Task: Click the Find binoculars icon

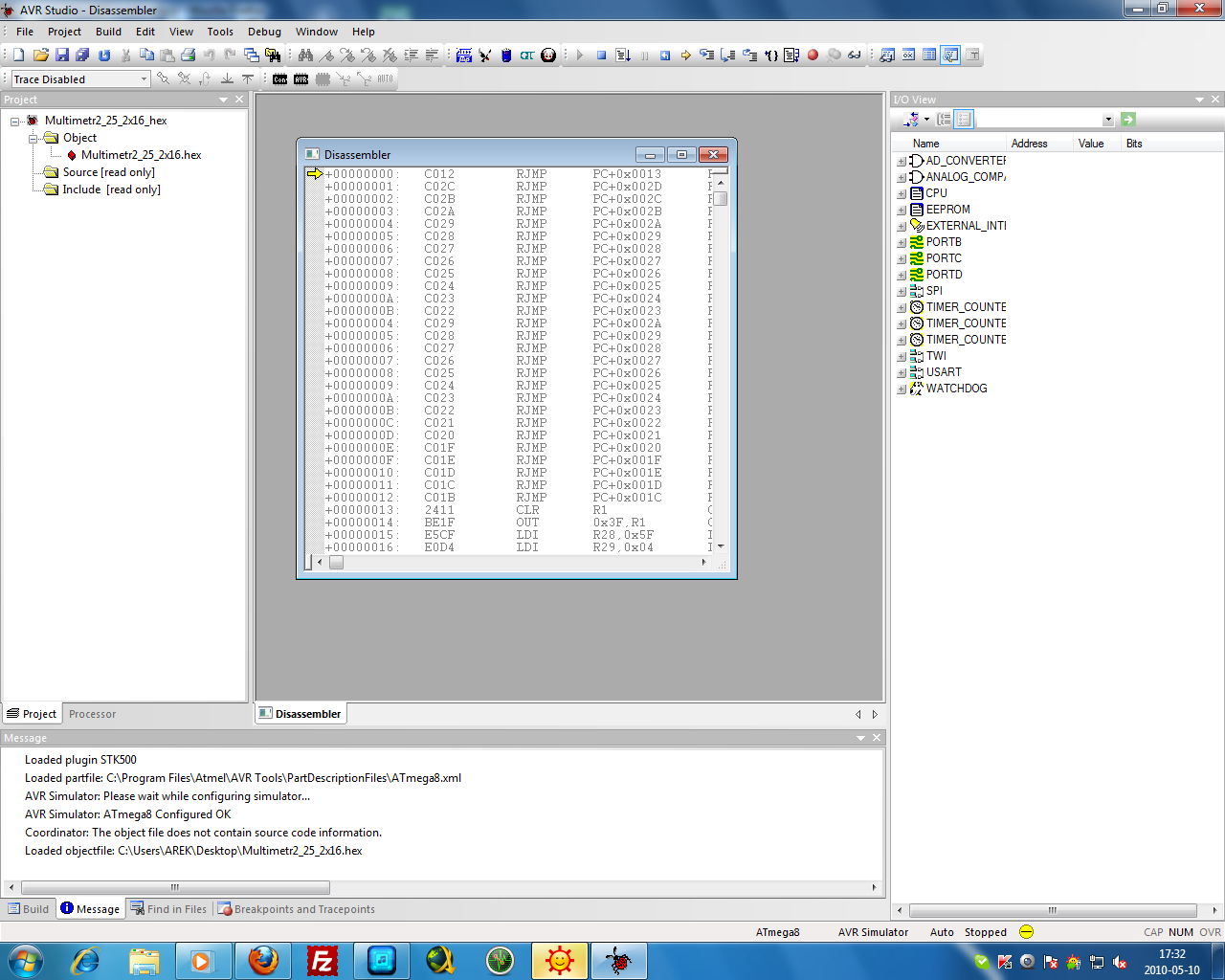Action: (305, 56)
